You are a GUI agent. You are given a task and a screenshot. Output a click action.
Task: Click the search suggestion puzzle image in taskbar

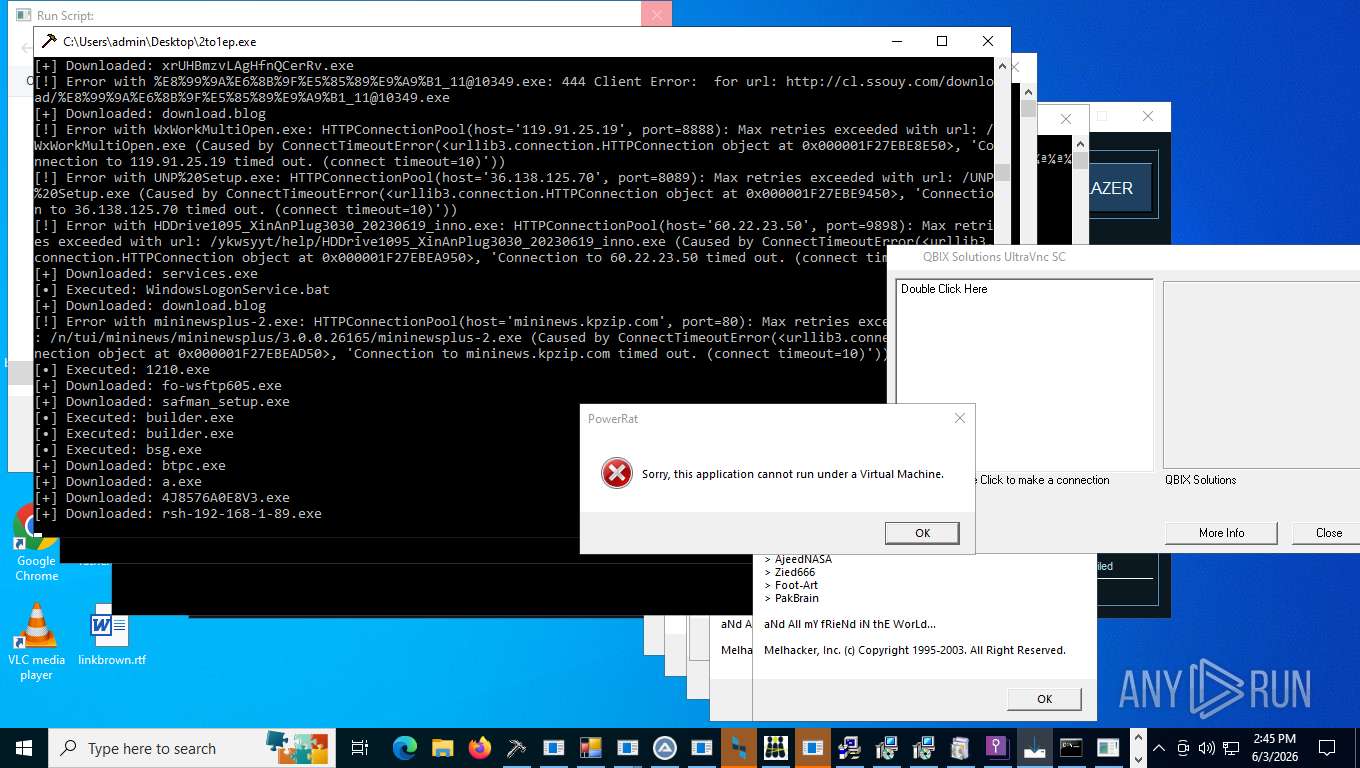point(295,746)
